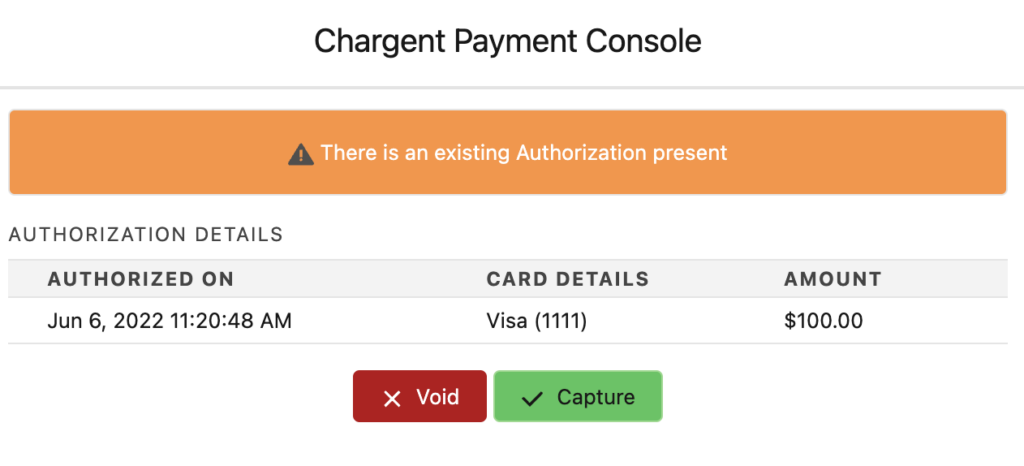Select the $100.00 amount cell
Viewport: 1024px width, 466px height.
coord(824,321)
